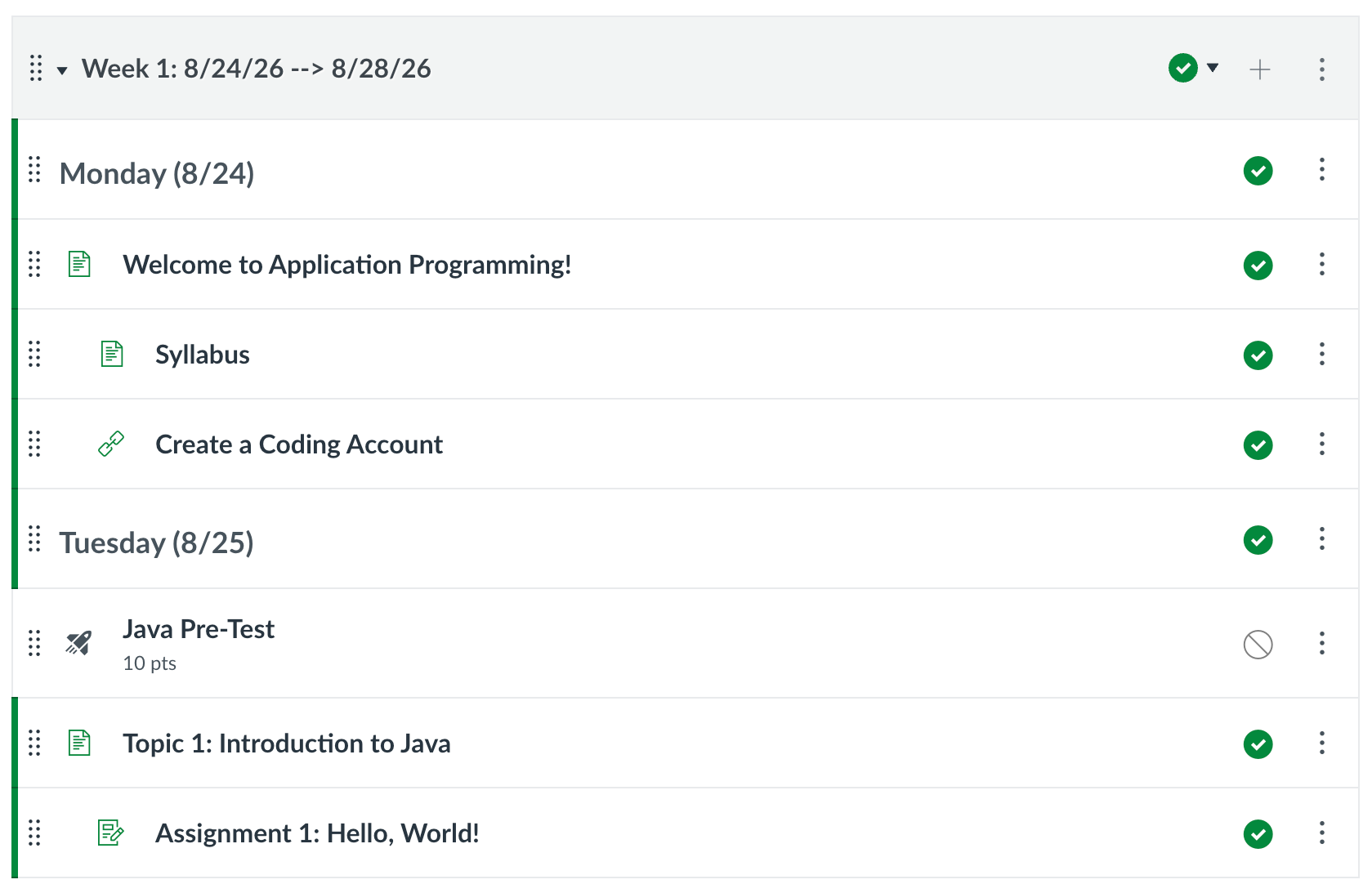Toggle published status of Syllabus
Viewport: 1372px width, 893px height.
(x=1258, y=355)
